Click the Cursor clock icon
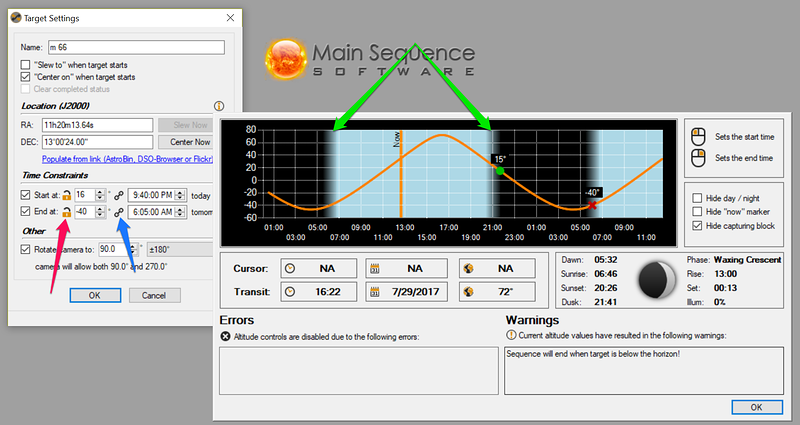 point(290,268)
